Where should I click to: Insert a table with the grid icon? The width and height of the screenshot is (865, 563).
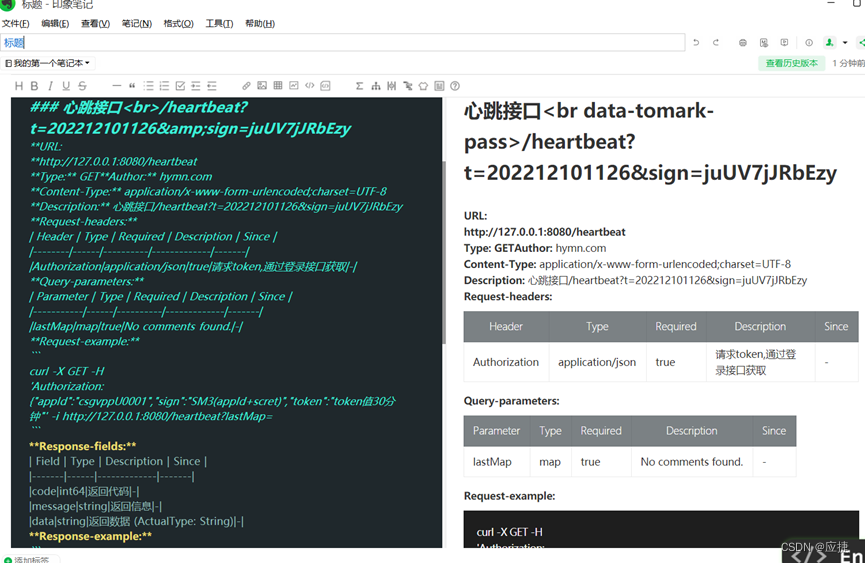pyautogui.click(x=278, y=85)
